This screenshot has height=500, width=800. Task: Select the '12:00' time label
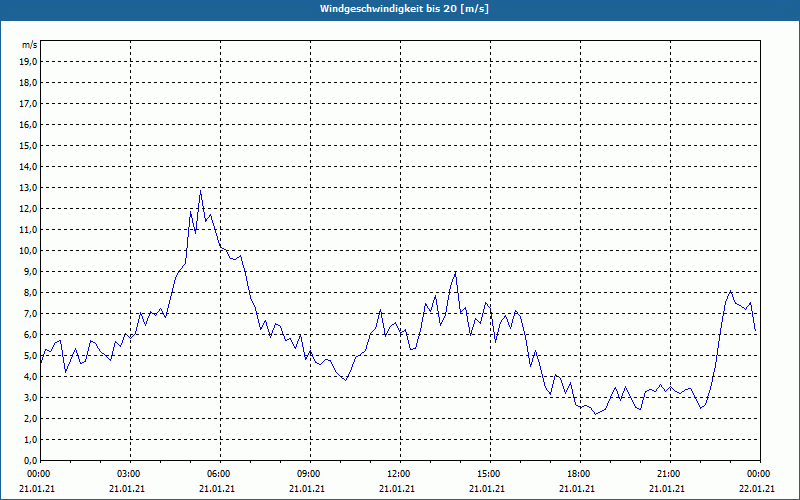397,474
